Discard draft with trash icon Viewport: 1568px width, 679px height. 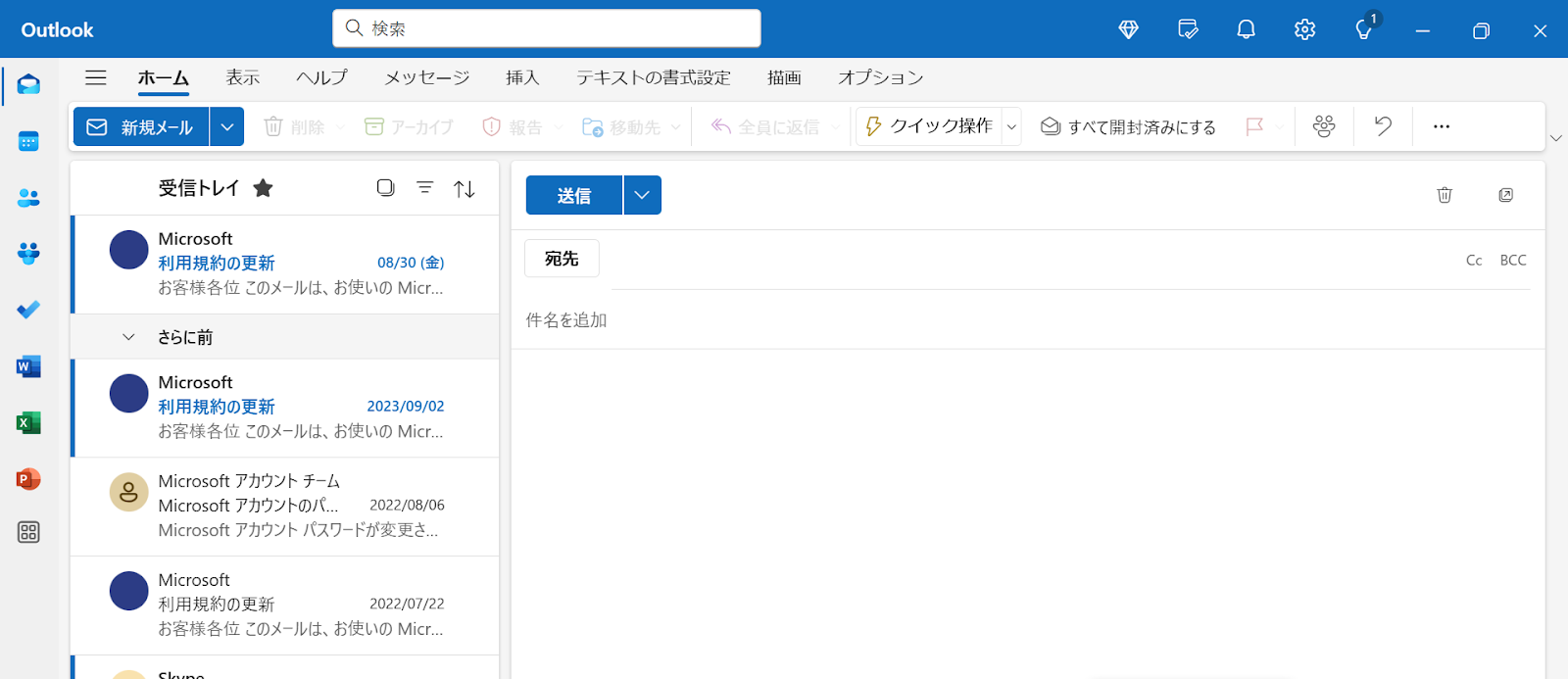point(1444,195)
